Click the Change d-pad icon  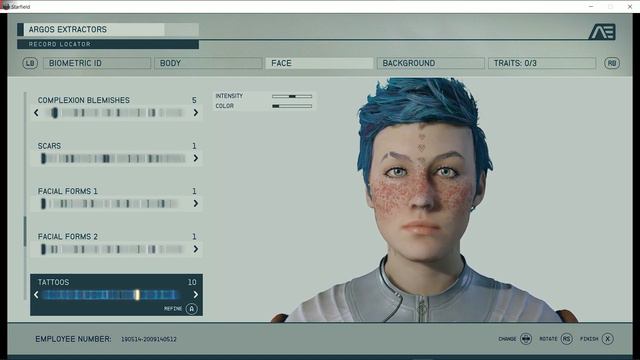(x=526, y=339)
